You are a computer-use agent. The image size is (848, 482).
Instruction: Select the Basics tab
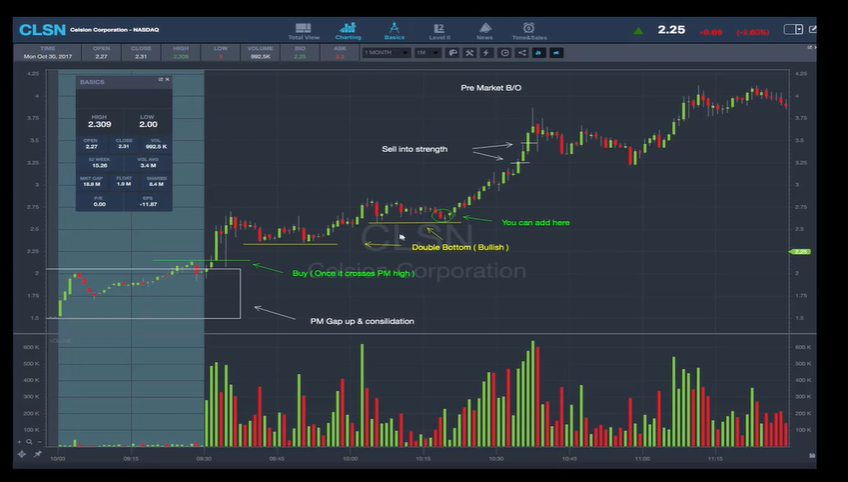tap(394, 31)
